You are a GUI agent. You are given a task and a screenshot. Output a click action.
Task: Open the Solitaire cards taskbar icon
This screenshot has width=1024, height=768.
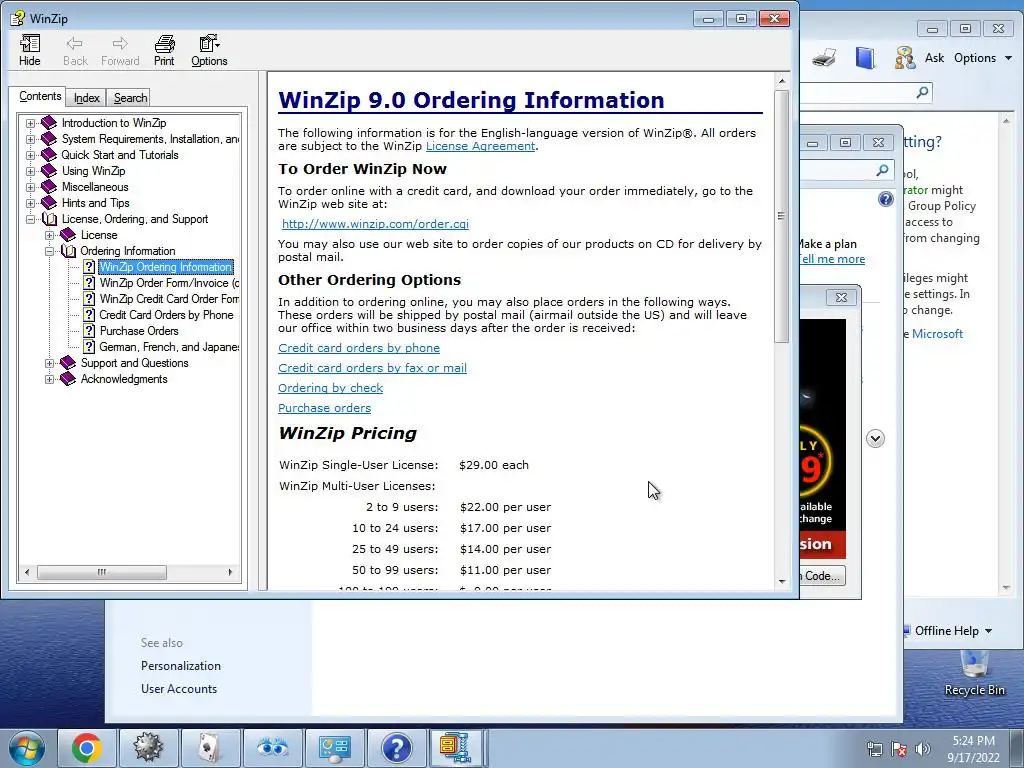210,748
